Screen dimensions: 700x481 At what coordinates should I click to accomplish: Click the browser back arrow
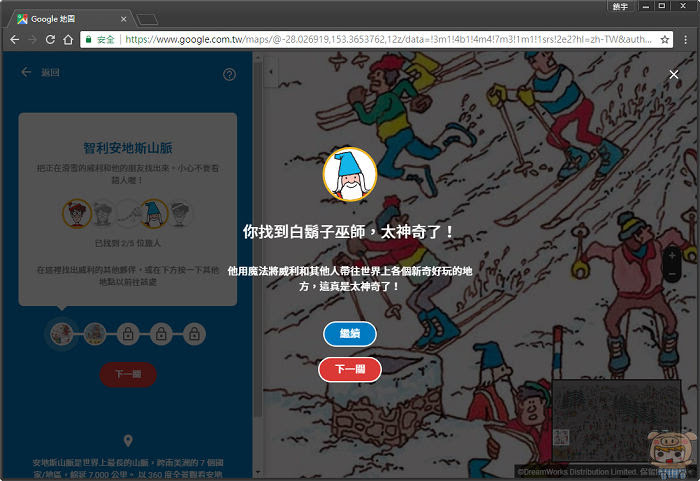tap(15, 40)
